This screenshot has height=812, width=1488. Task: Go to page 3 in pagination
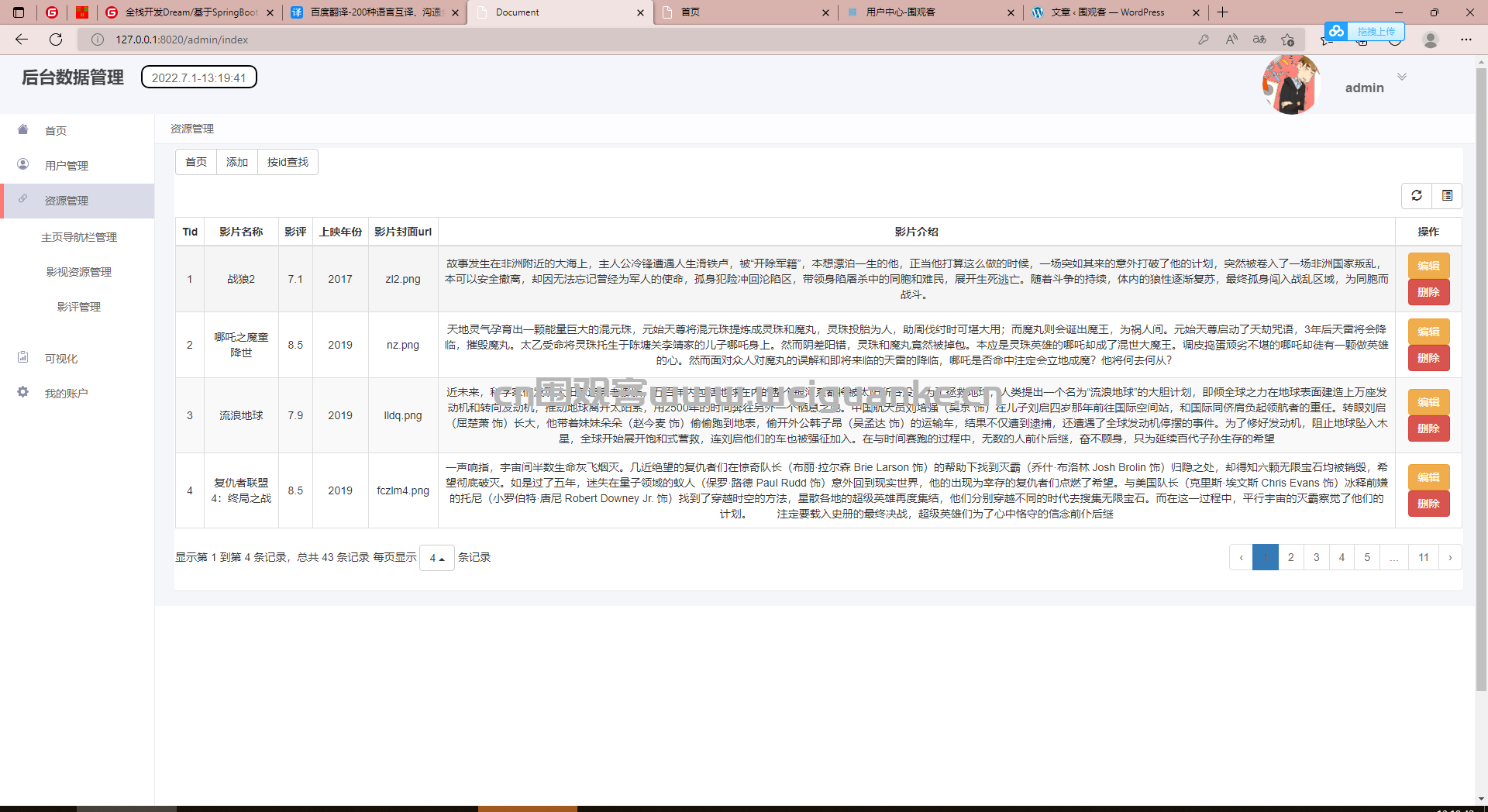pyautogui.click(x=1316, y=557)
